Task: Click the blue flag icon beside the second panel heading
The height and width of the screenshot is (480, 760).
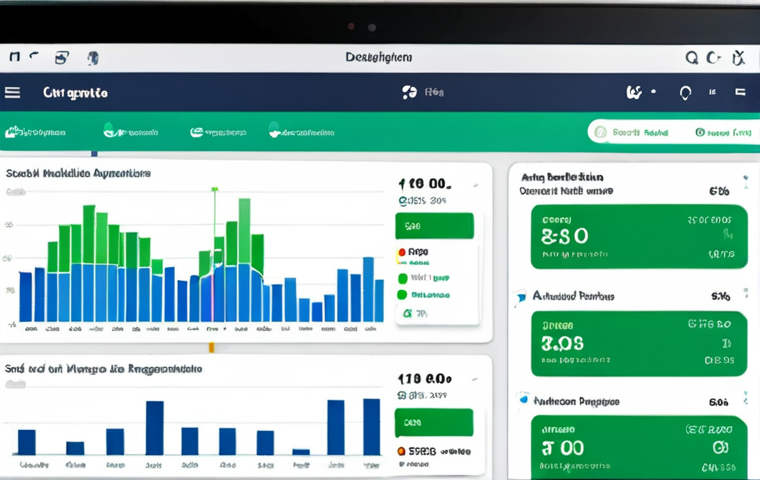Action: [521, 297]
